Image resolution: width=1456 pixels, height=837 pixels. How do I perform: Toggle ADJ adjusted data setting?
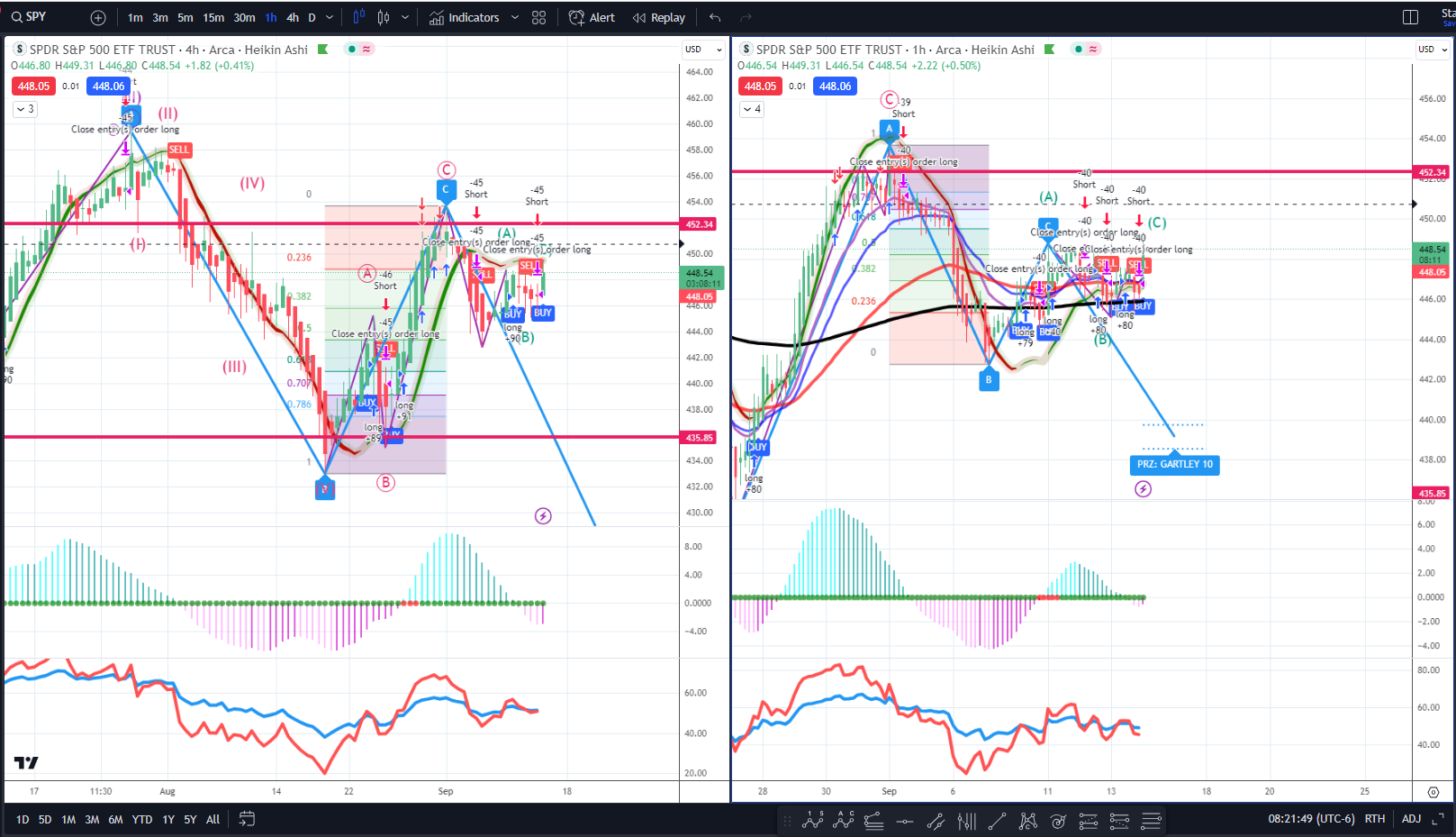1411,819
